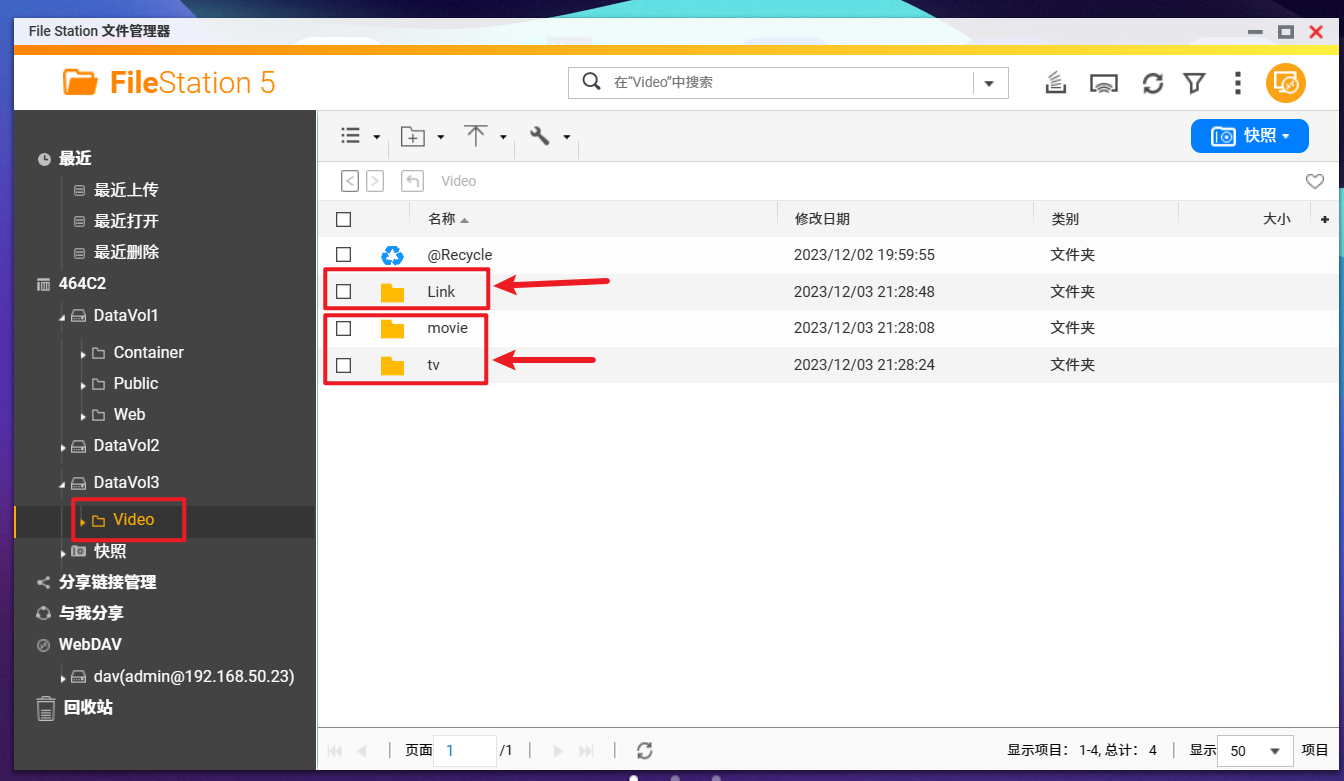Image resolution: width=1344 pixels, height=781 pixels.
Task: Expand the Container tree item
Action: 83,352
